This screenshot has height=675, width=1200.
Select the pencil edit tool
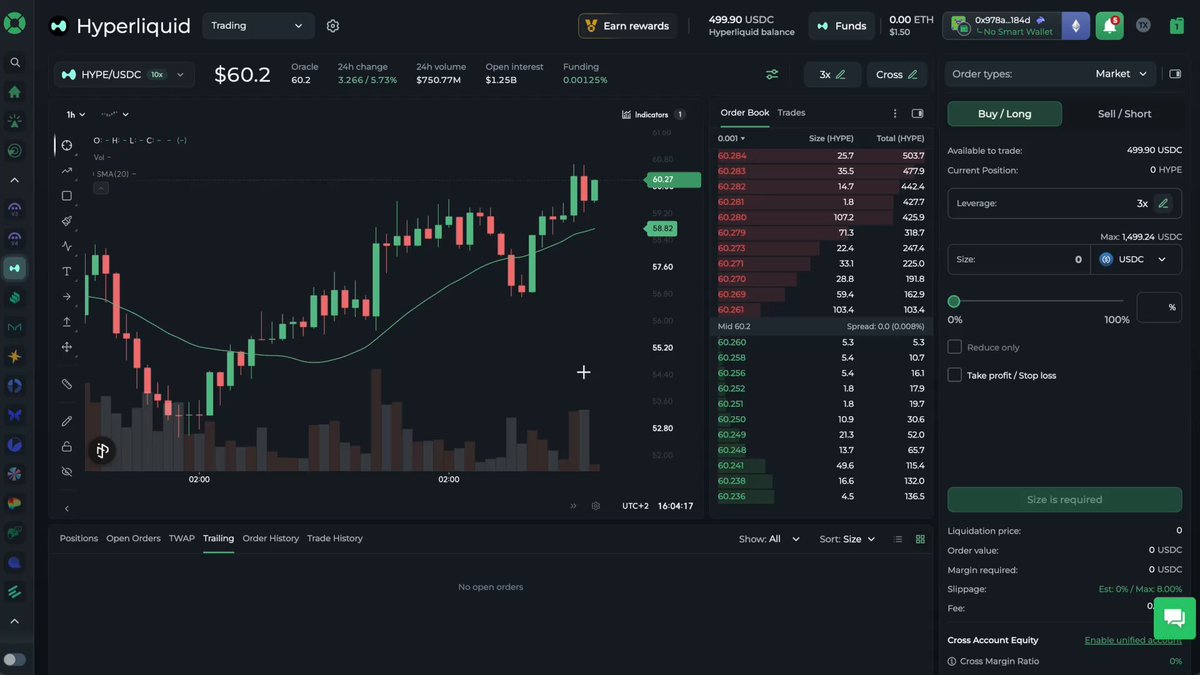[67, 421]
